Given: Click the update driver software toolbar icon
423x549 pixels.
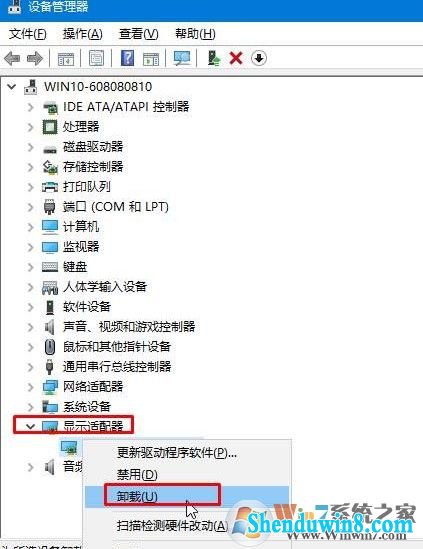Looking at the screenshot, I should pyautogui.click(x=213, y=58).
